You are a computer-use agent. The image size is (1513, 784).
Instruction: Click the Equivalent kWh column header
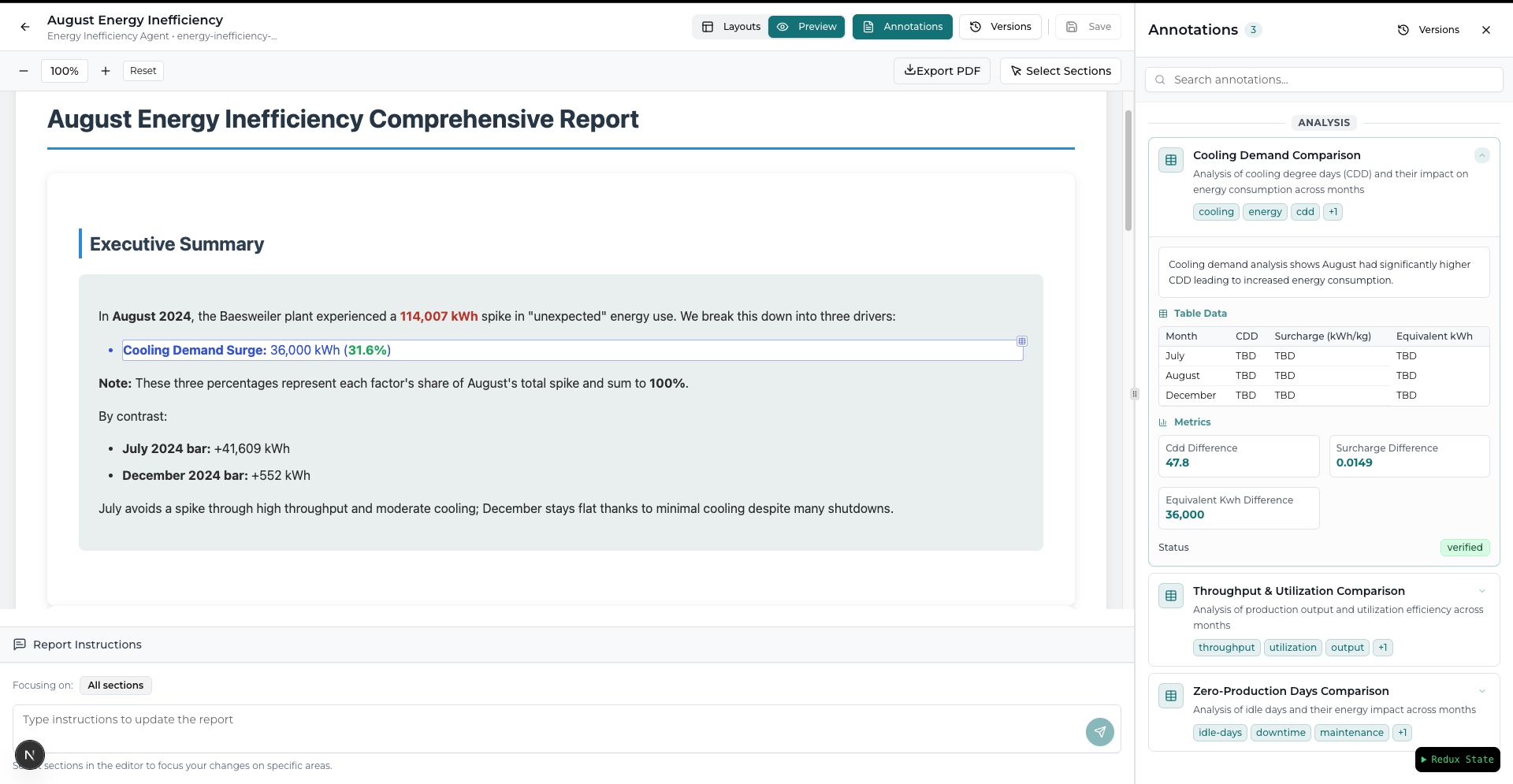(1434, 336)
